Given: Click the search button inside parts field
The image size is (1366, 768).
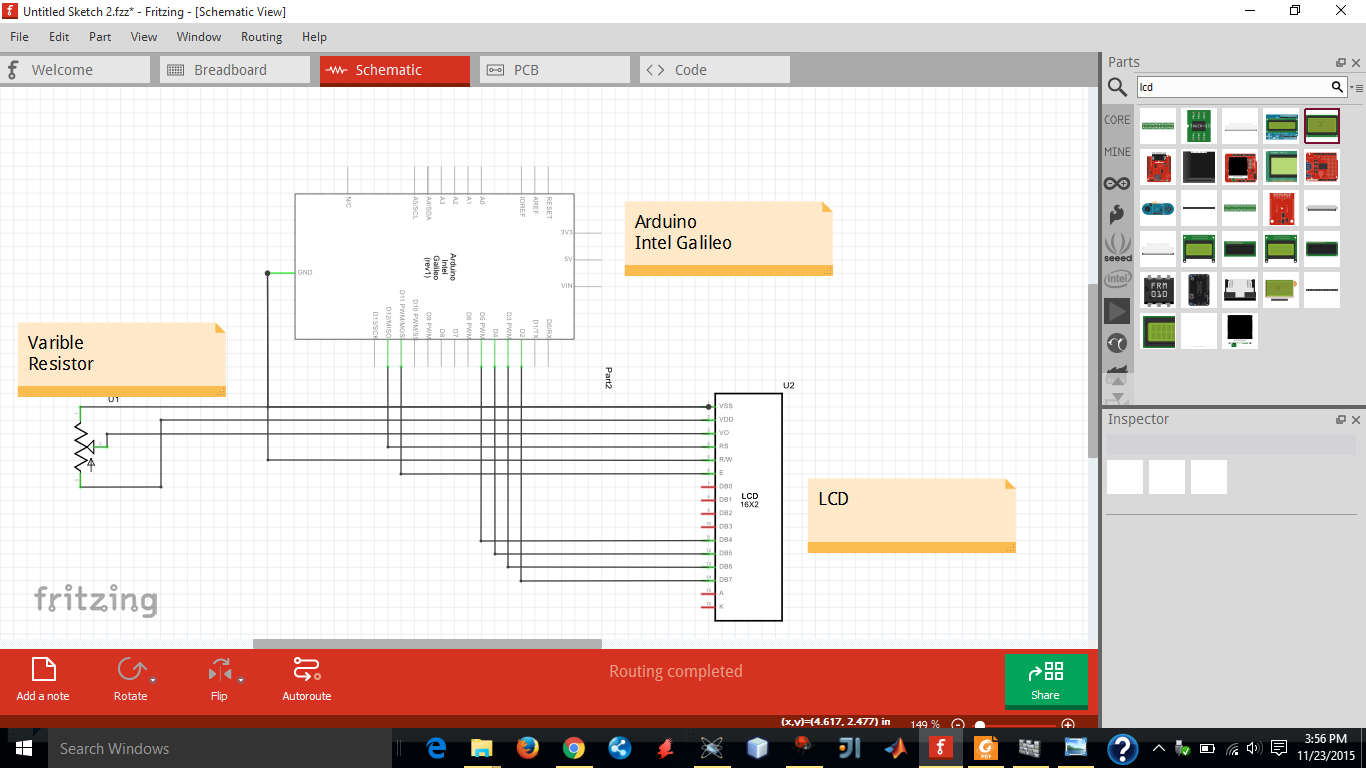Looking at the screenshot, I should (1337, 87).
